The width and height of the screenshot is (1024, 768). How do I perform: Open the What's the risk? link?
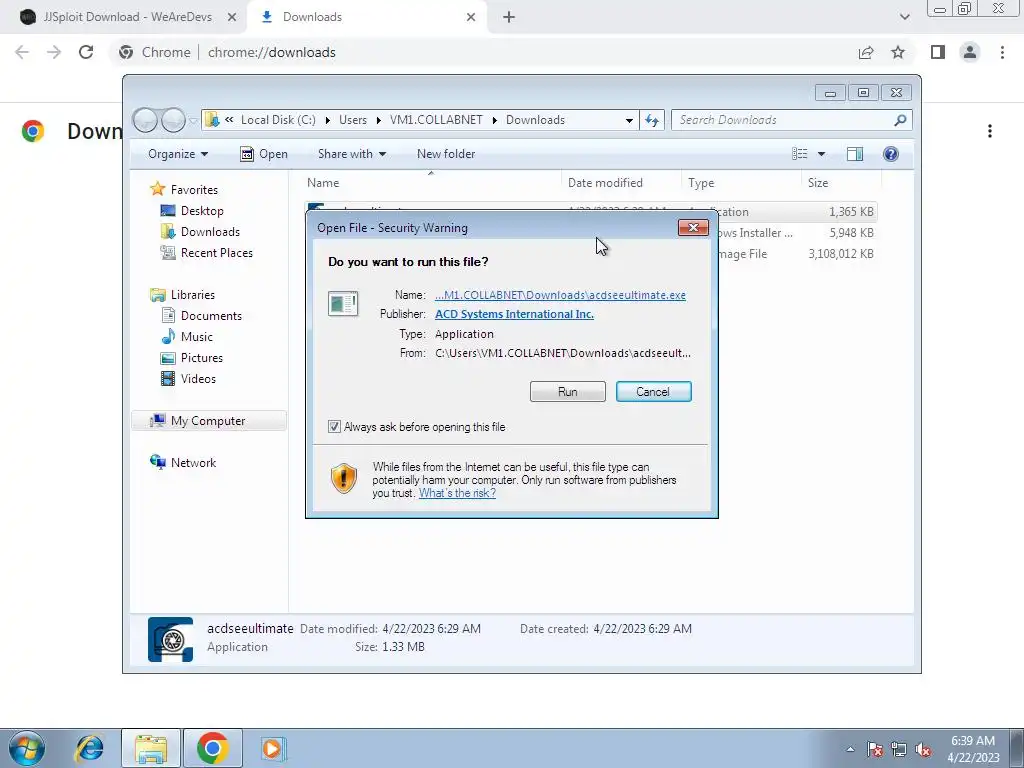[x=457, y=493]
